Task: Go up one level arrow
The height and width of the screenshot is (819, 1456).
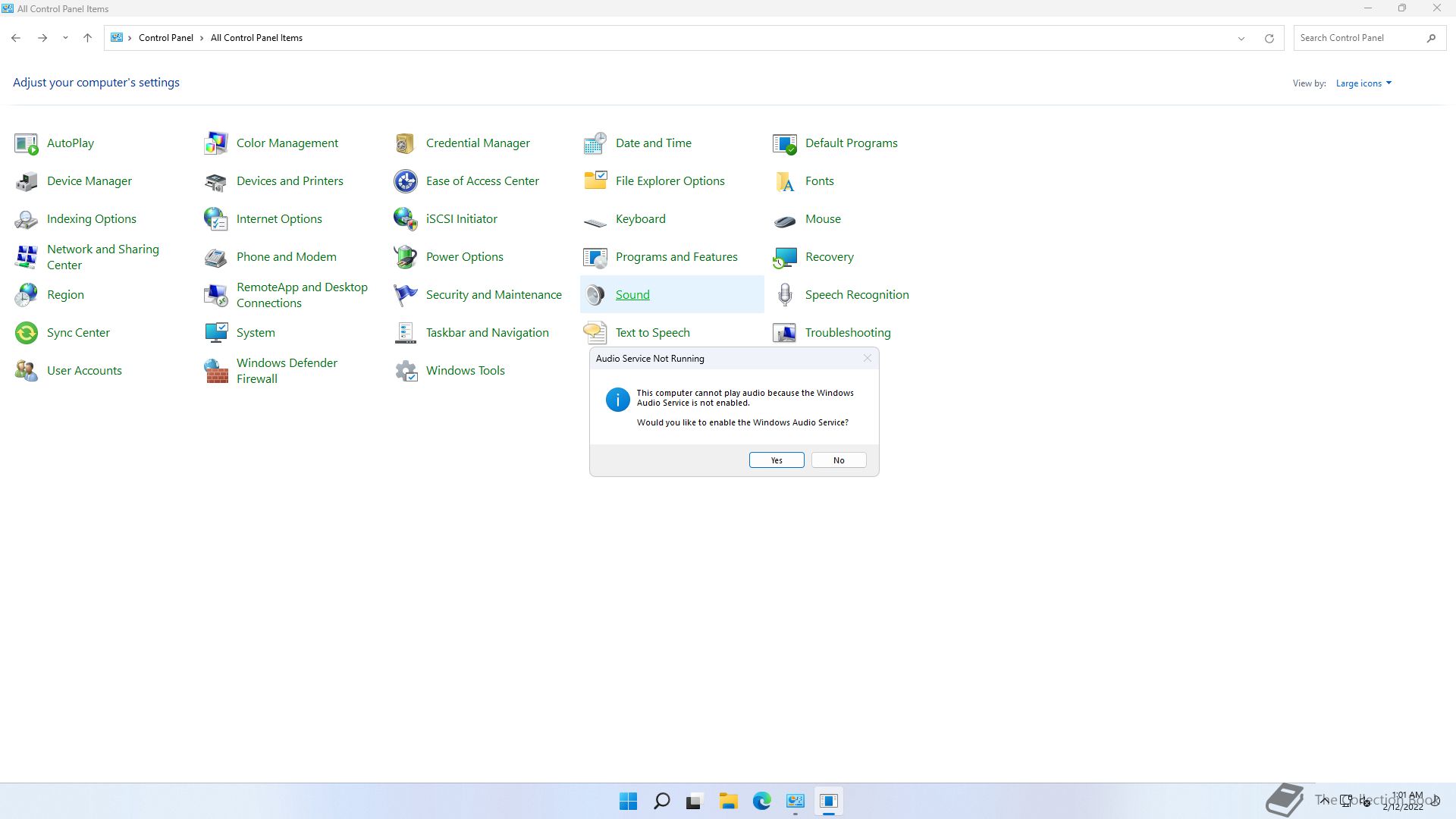Action: [x=87, y=38]
